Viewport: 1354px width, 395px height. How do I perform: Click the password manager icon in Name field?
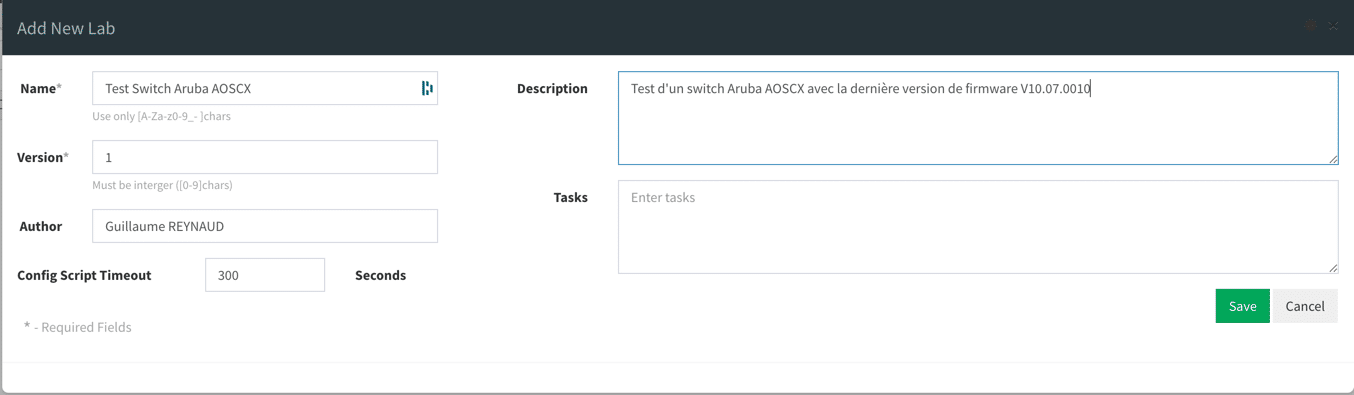pos(427,88)
